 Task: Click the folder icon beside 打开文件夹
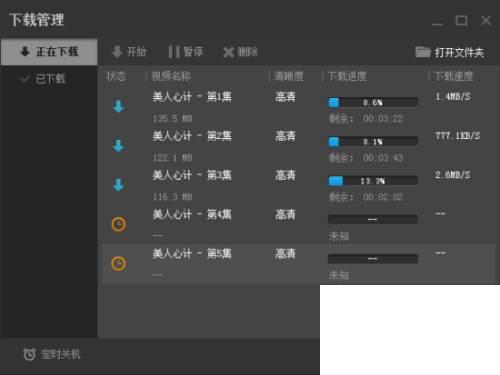tap(423, 52)
